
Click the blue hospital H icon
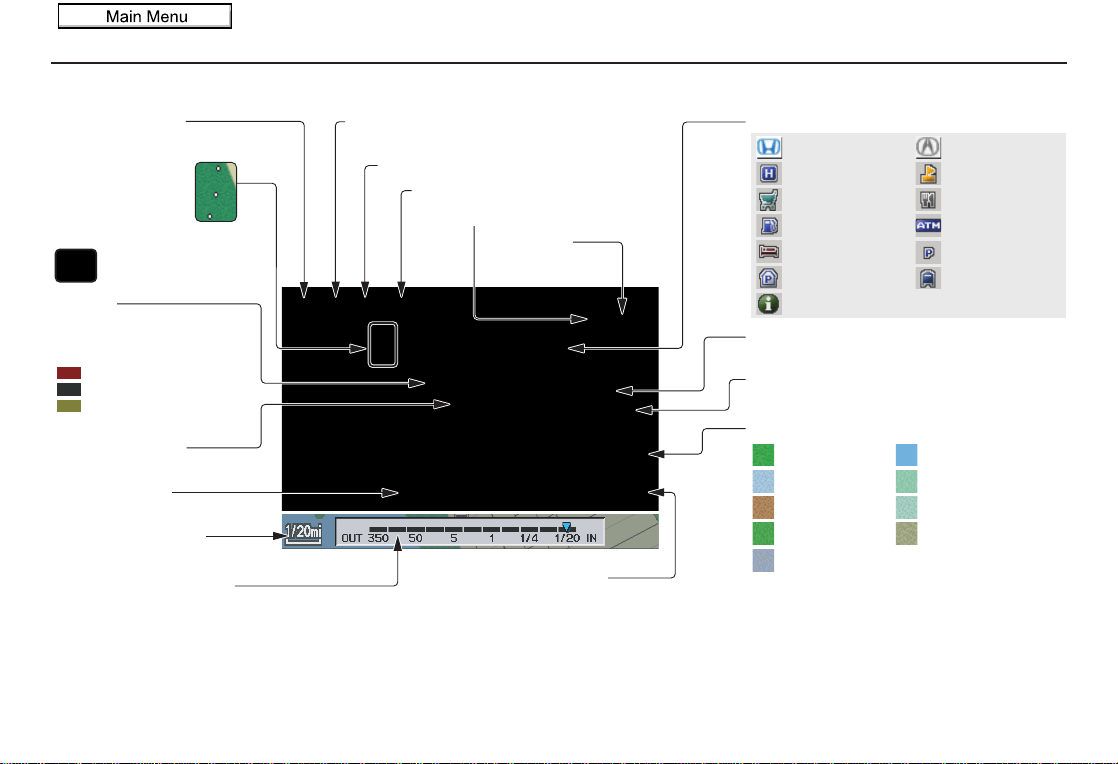(x=768, y=173)
